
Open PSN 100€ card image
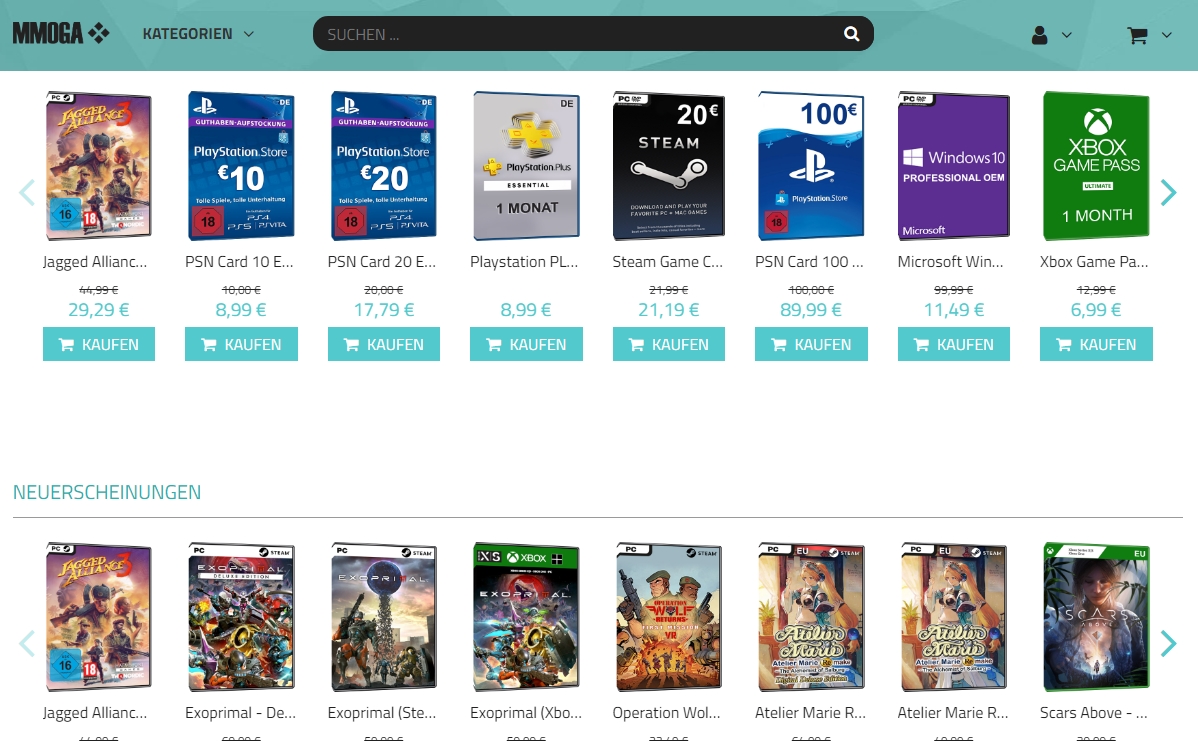pyautogui.click(x=811, y=166)
